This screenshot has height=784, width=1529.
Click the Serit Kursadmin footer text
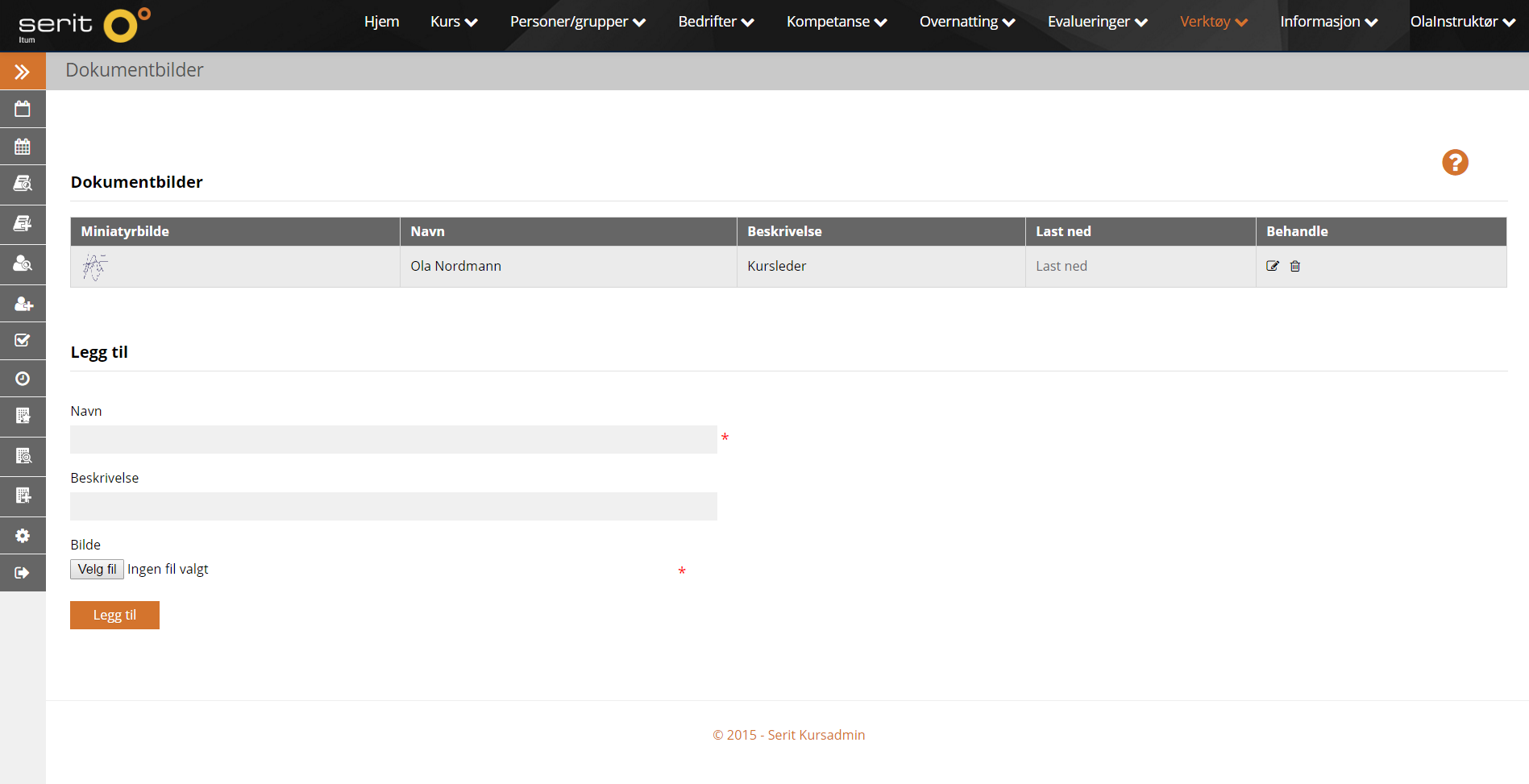(788, 735)
